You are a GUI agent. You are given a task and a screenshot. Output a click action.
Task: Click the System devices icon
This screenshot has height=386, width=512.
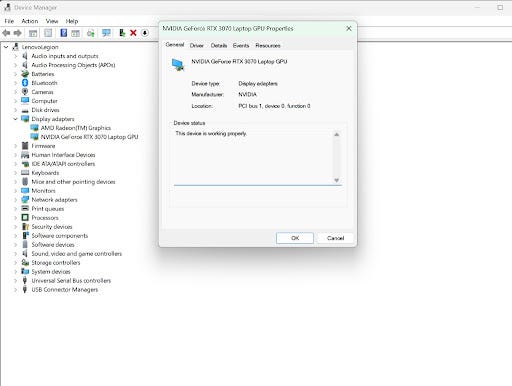[x=25, y=272]
